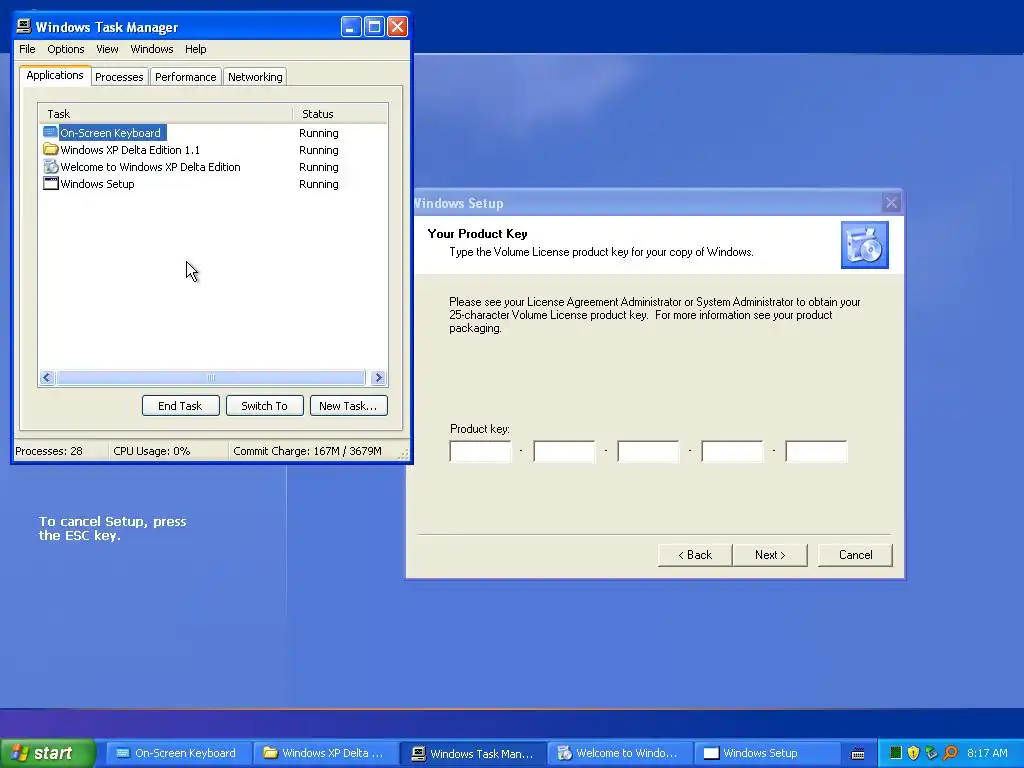Screen dimensions: 1024x768
Task: Click the Welcome to Windows XP task icon
Action: (50, 167)
